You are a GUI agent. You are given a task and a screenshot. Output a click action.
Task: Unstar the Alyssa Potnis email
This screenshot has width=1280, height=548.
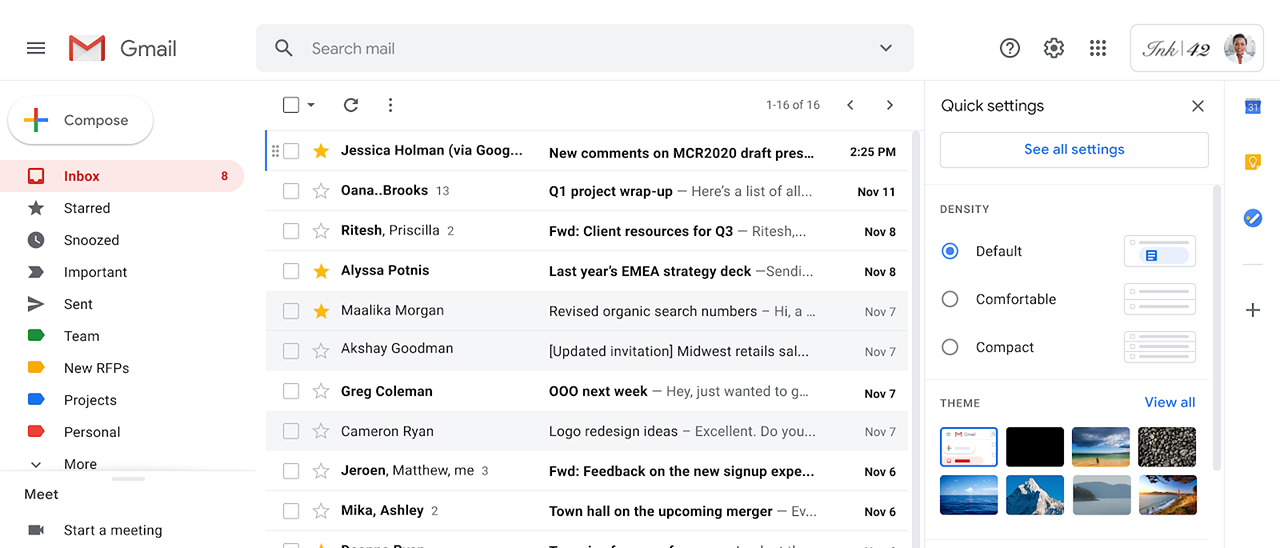pos(321,271)
